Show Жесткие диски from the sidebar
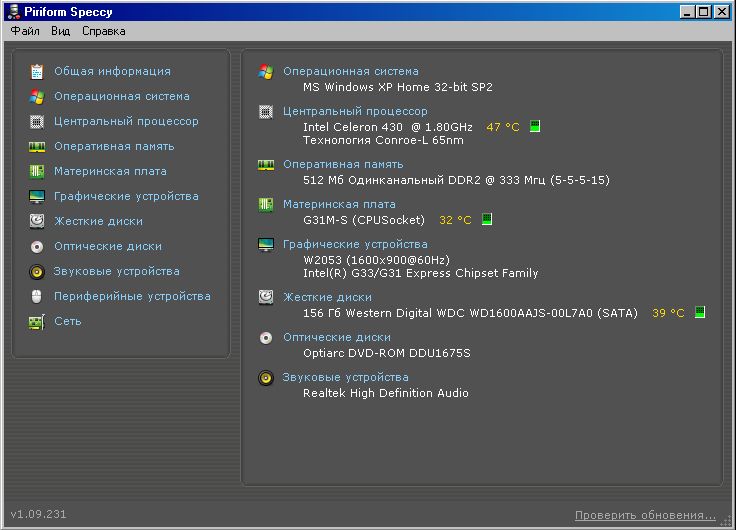This screenshot has height=530, width=736. pos(99,221)
